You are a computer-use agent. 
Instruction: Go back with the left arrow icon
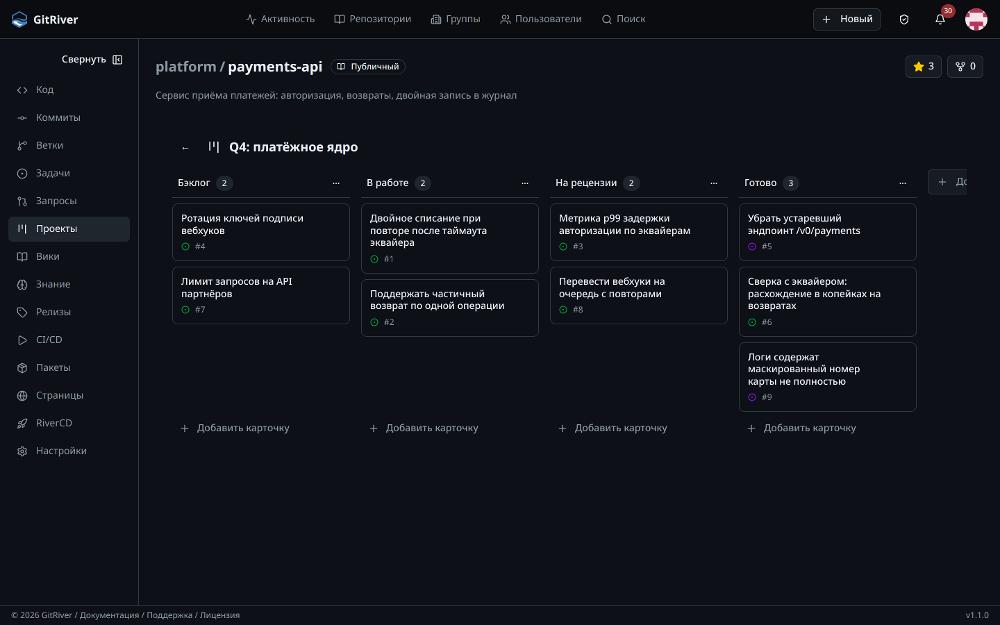coord(185,147)
